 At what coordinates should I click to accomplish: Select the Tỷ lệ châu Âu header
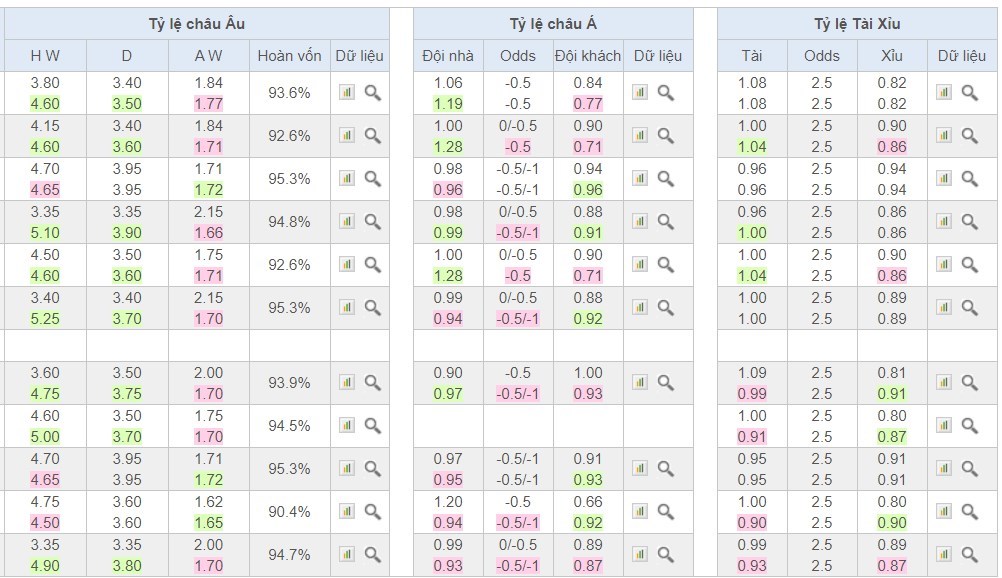[x=195, y=24]
